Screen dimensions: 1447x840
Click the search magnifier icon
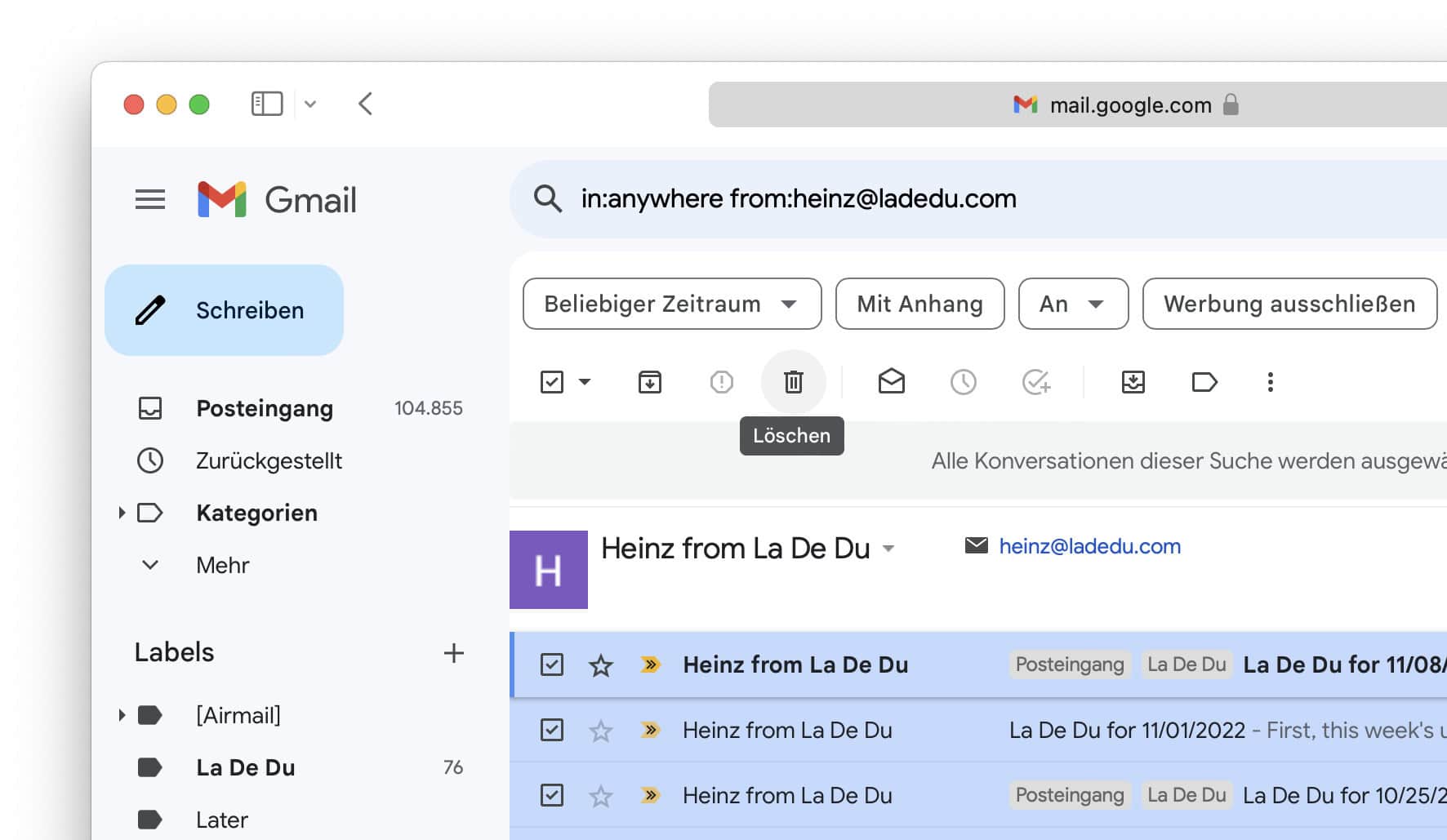click(547, 198)
